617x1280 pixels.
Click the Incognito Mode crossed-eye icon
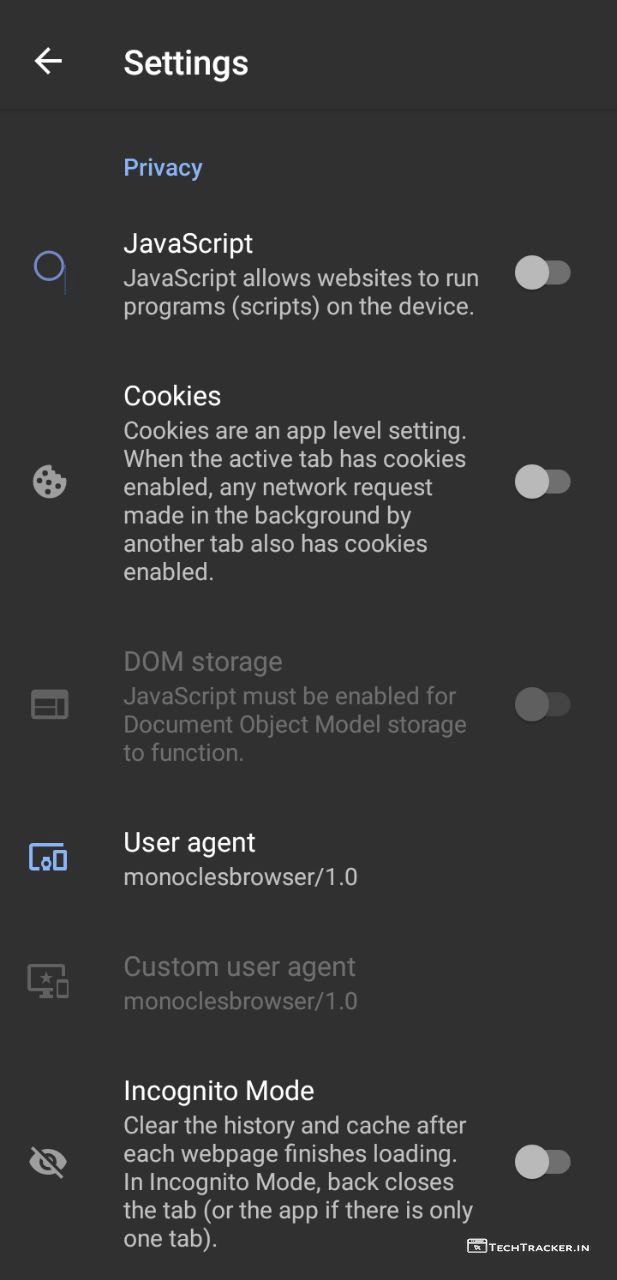tap(48, 1162)
